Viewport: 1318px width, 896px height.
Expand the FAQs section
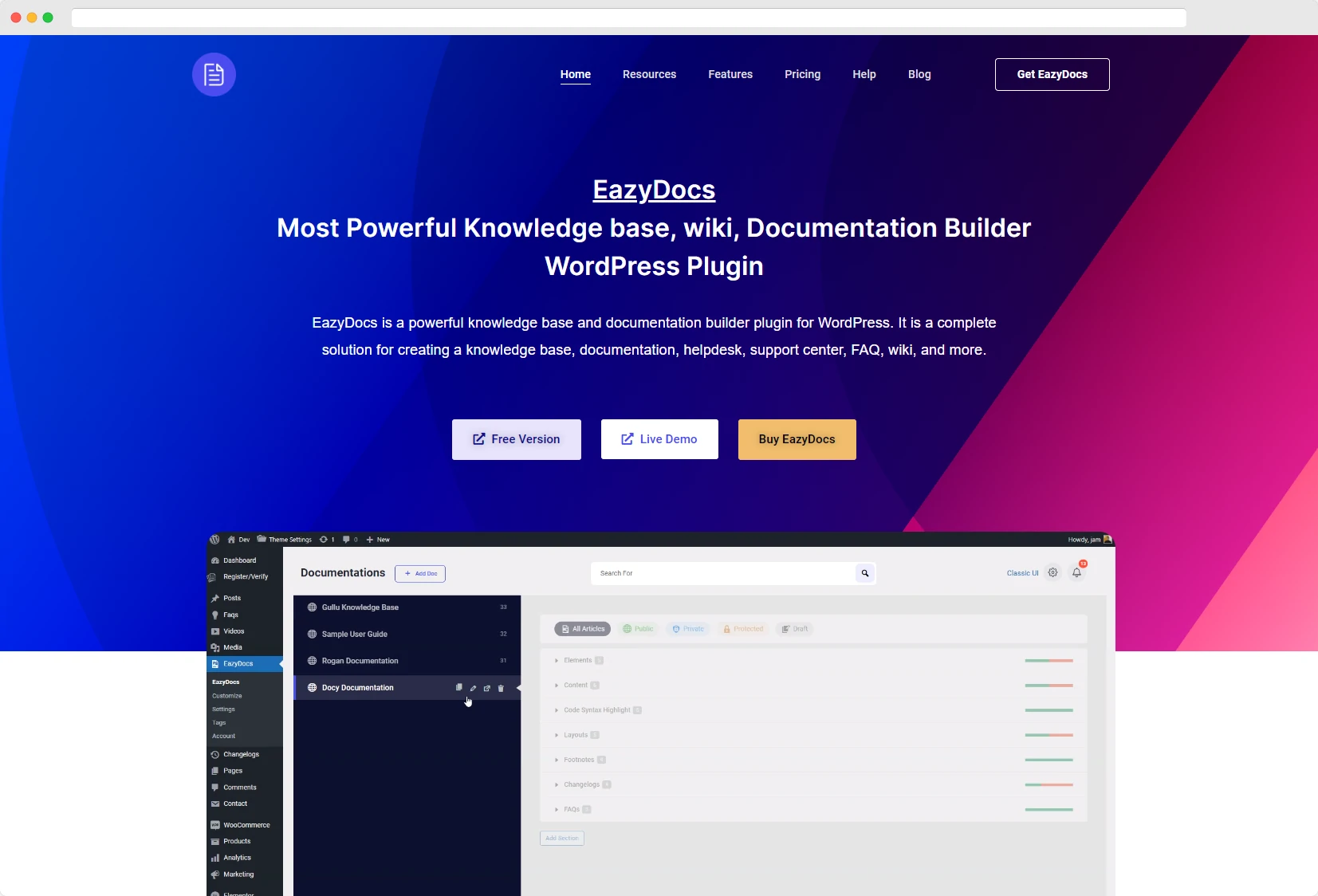(571, 809)
